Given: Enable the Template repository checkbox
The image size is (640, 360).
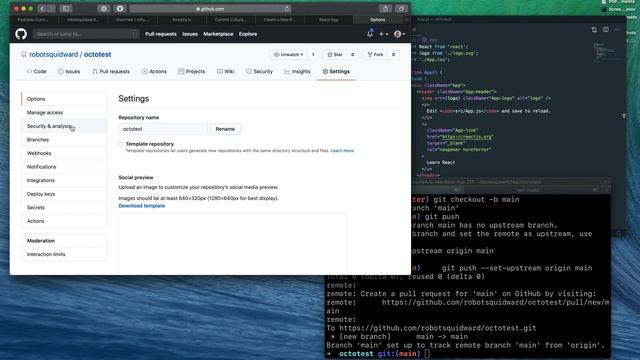Looking at the screenshot, I should 121,144.
